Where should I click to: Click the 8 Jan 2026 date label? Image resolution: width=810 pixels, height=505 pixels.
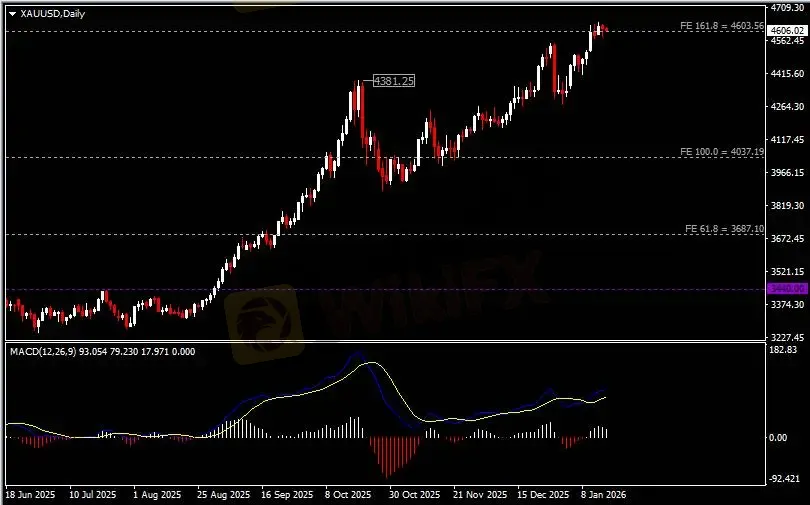point(603,495)
